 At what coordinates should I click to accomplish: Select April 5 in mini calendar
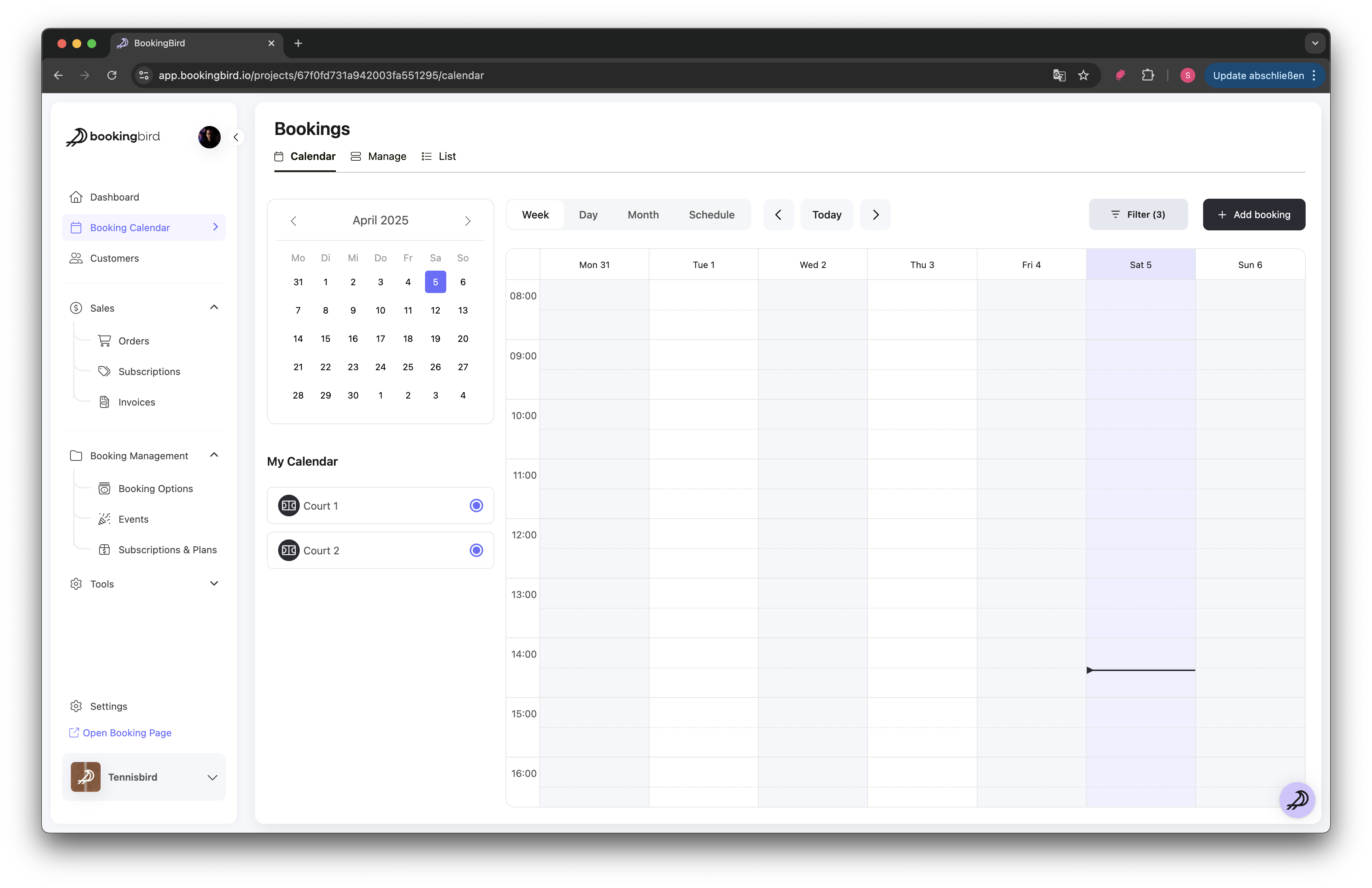click(435, 282)
